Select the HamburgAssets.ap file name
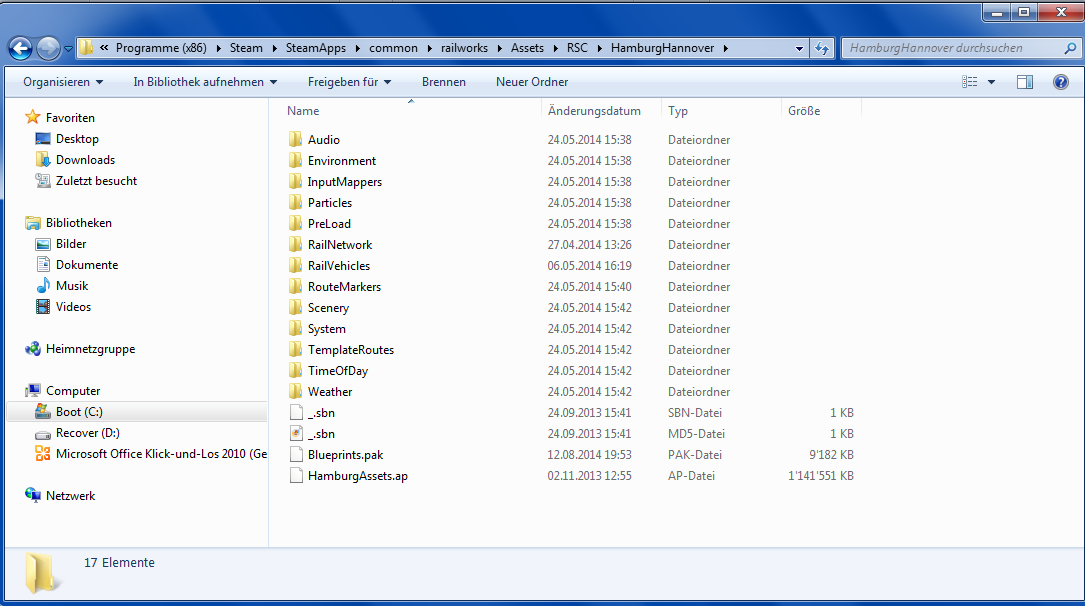This screenshot has height=606, width=1085. click(358, 475)
